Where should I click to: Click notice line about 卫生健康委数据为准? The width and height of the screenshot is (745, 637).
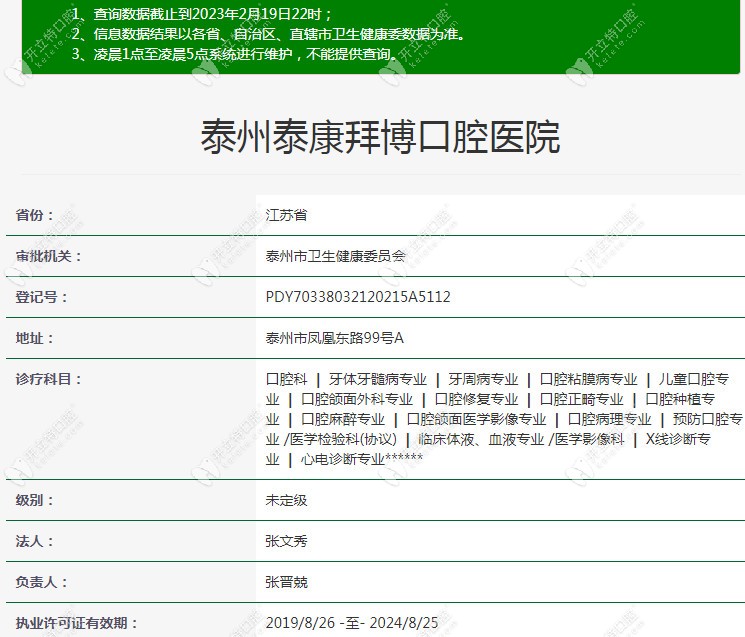point(268,34)
